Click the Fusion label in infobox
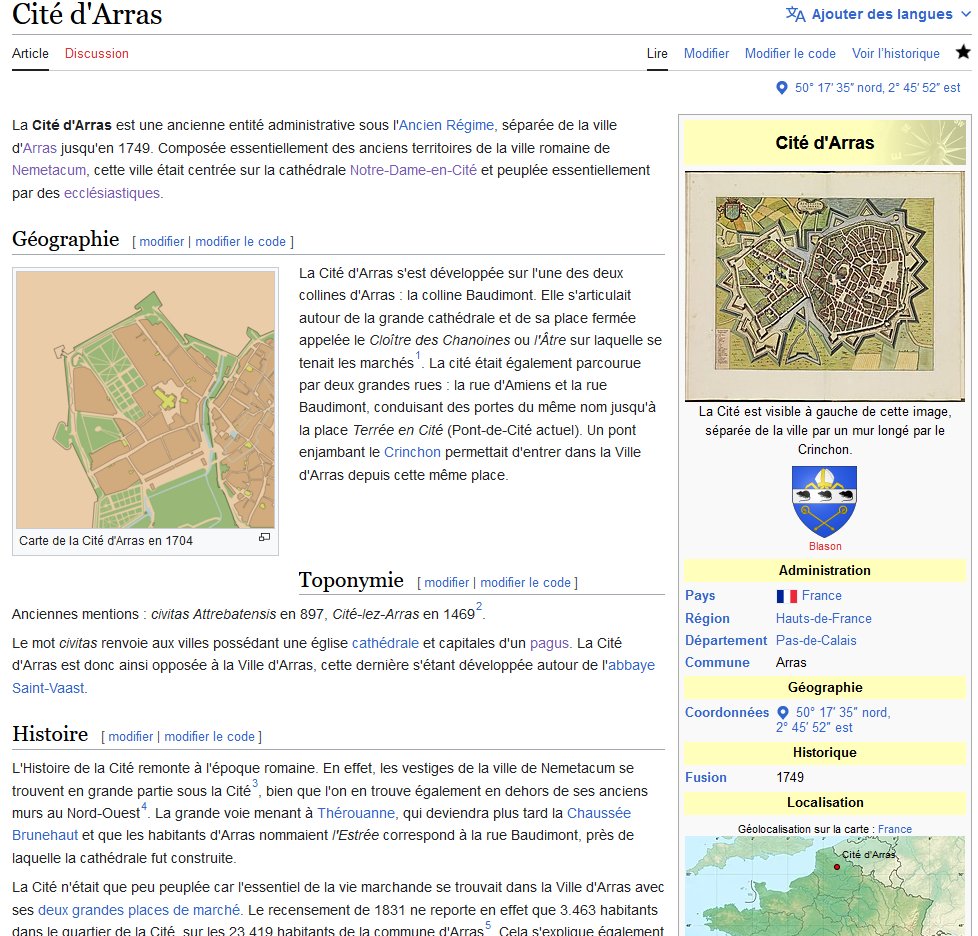This screenshot has width=978, height=936. pos(705,778)
